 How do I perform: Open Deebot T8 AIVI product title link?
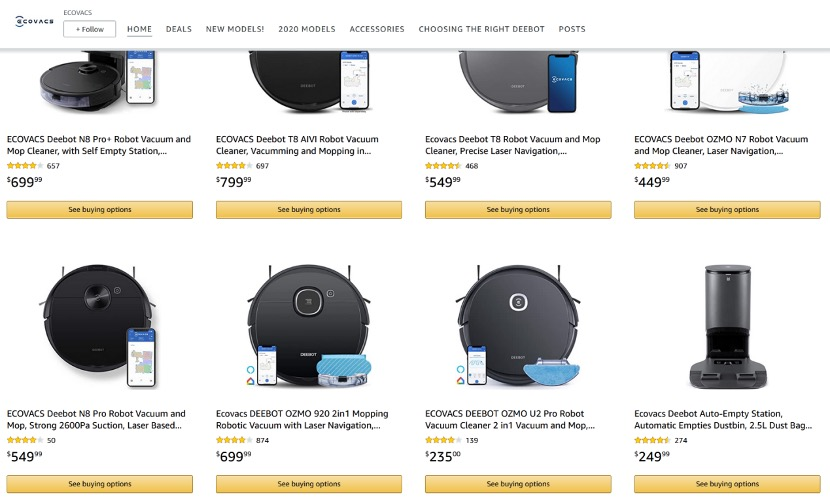[x=297, y=145]
